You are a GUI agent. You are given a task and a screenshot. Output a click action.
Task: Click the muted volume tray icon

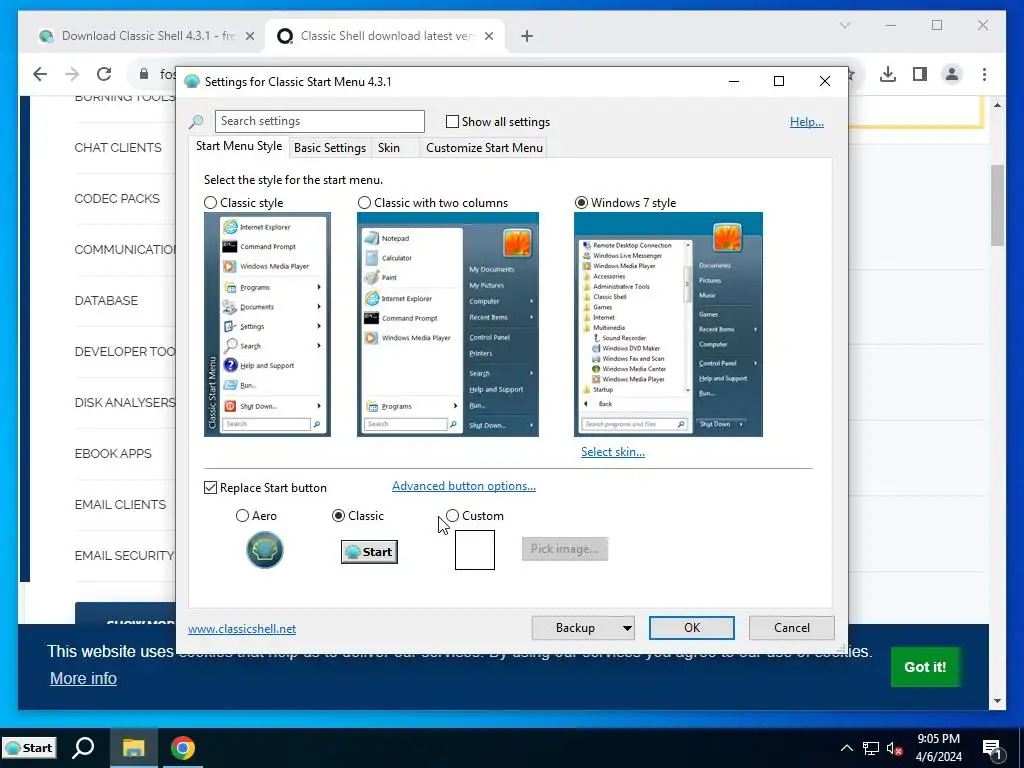click(x=894, y=748)
